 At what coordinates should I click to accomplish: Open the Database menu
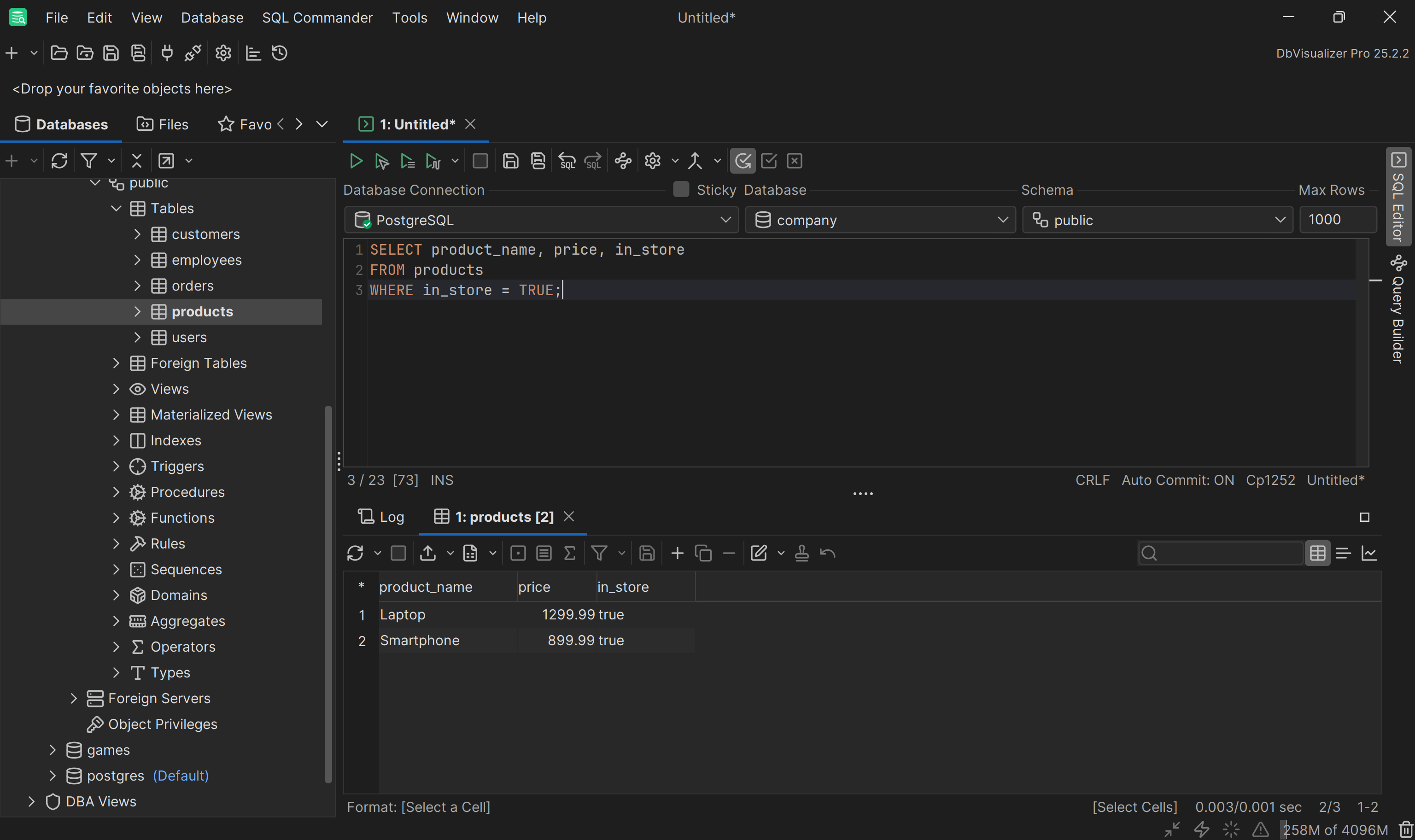(x=212, y=17)
